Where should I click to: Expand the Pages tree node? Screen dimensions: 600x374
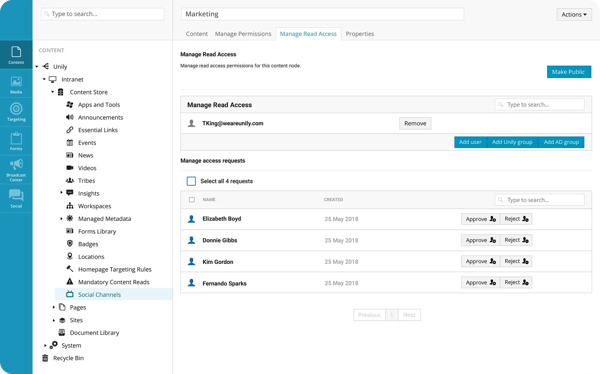[x=53, y=307]
